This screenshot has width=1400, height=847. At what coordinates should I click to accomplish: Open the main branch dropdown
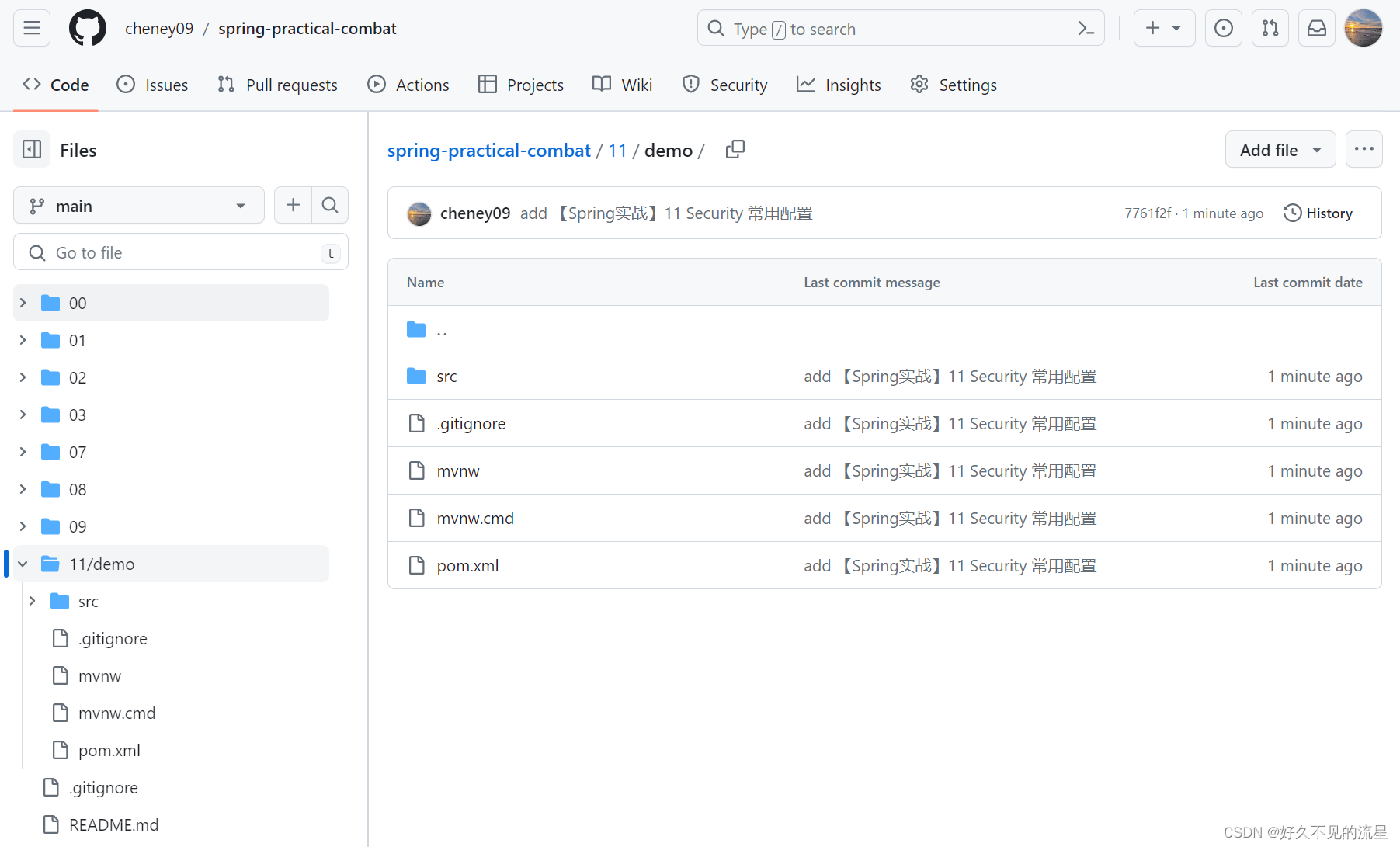coord(139,205)
